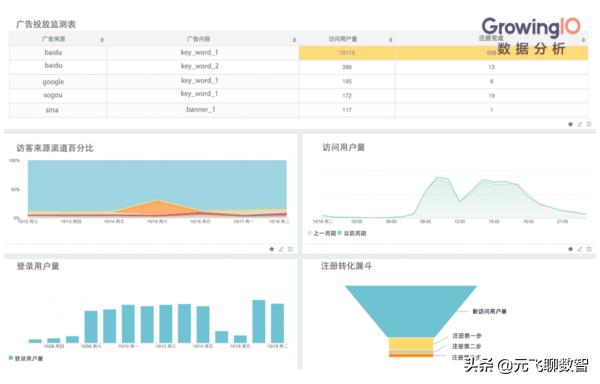
Task: Edit the 访问用户量 line chart with pencil icon
Action: (x=580, y=249)
